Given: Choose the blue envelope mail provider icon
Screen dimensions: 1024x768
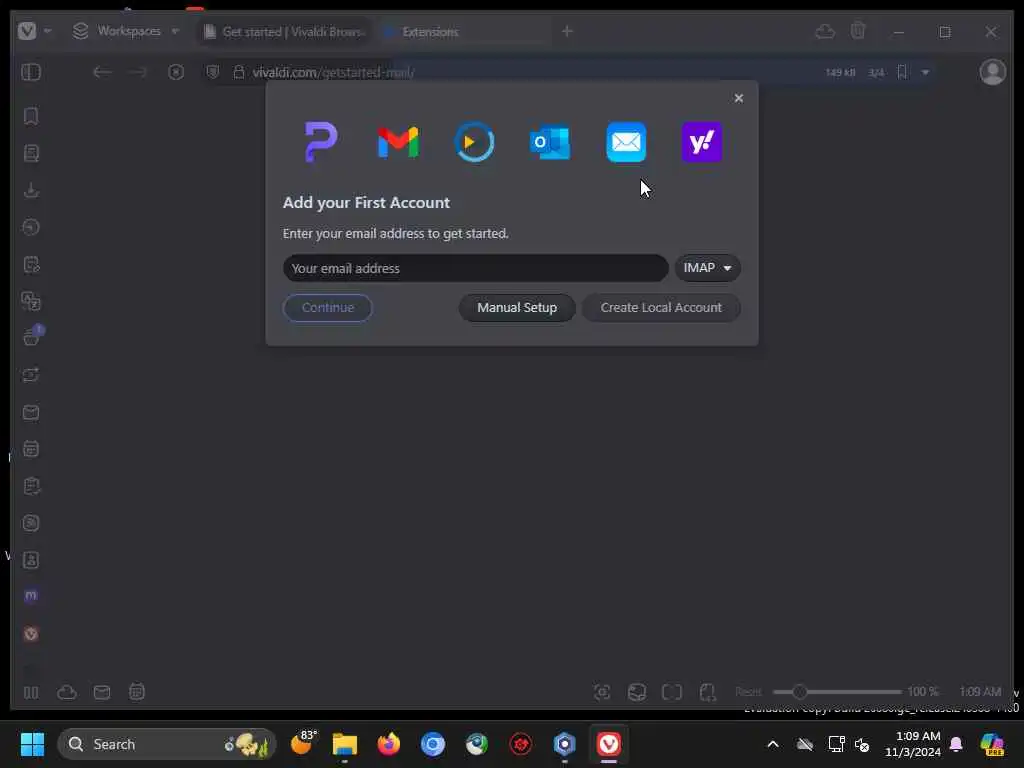Looking at the screenshot, I should 626,142.
